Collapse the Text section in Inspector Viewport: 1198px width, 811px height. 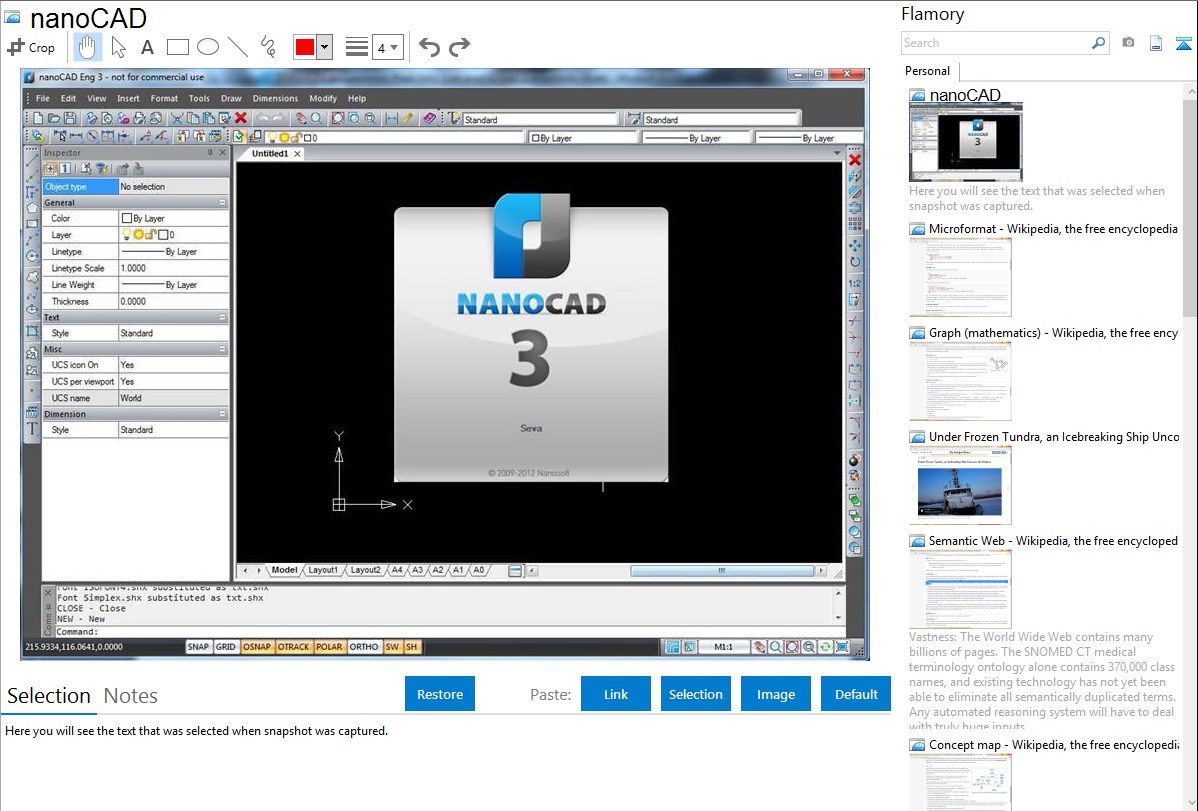click(222, 317)
